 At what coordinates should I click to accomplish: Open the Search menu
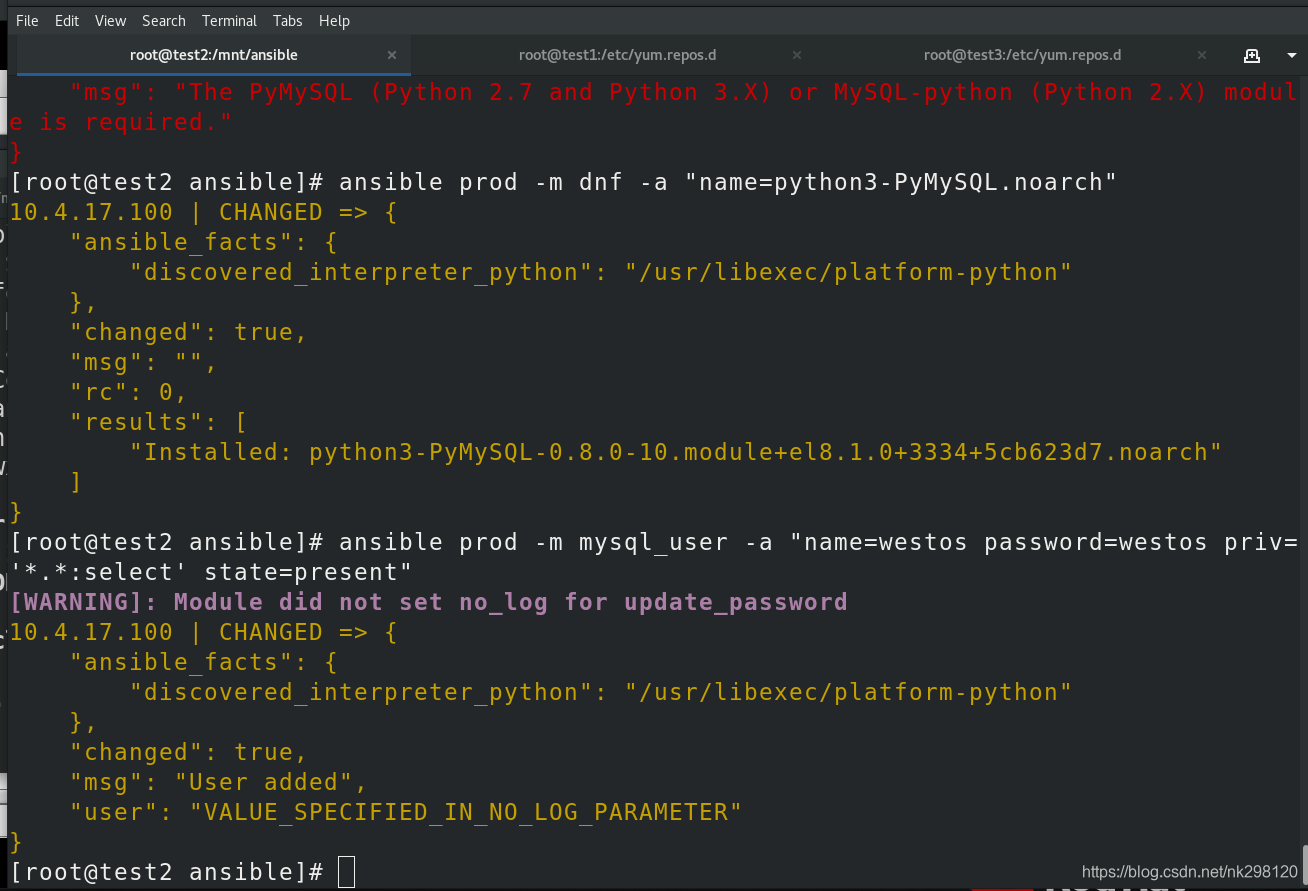tap(164, 20)
